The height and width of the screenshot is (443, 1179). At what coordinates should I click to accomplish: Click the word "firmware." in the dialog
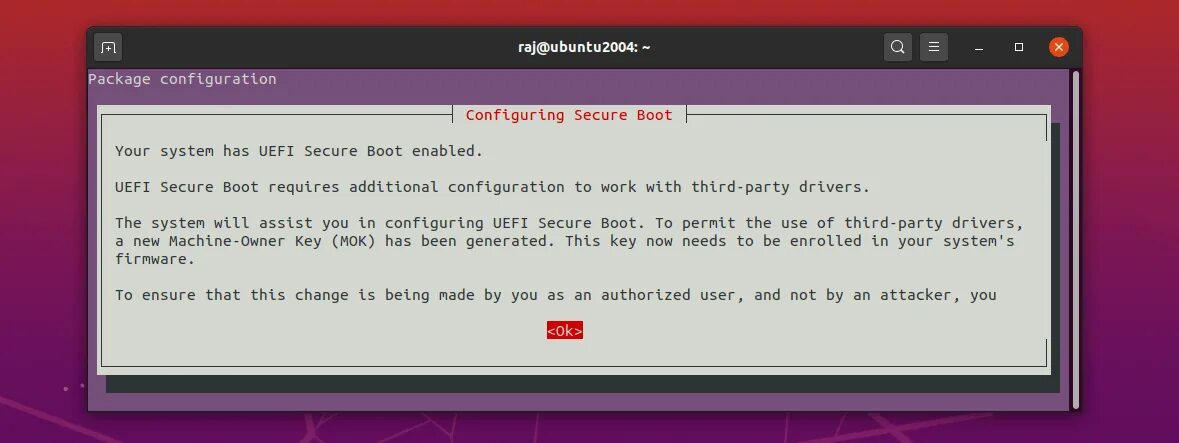pyautogui.click(x=155, y=259)
